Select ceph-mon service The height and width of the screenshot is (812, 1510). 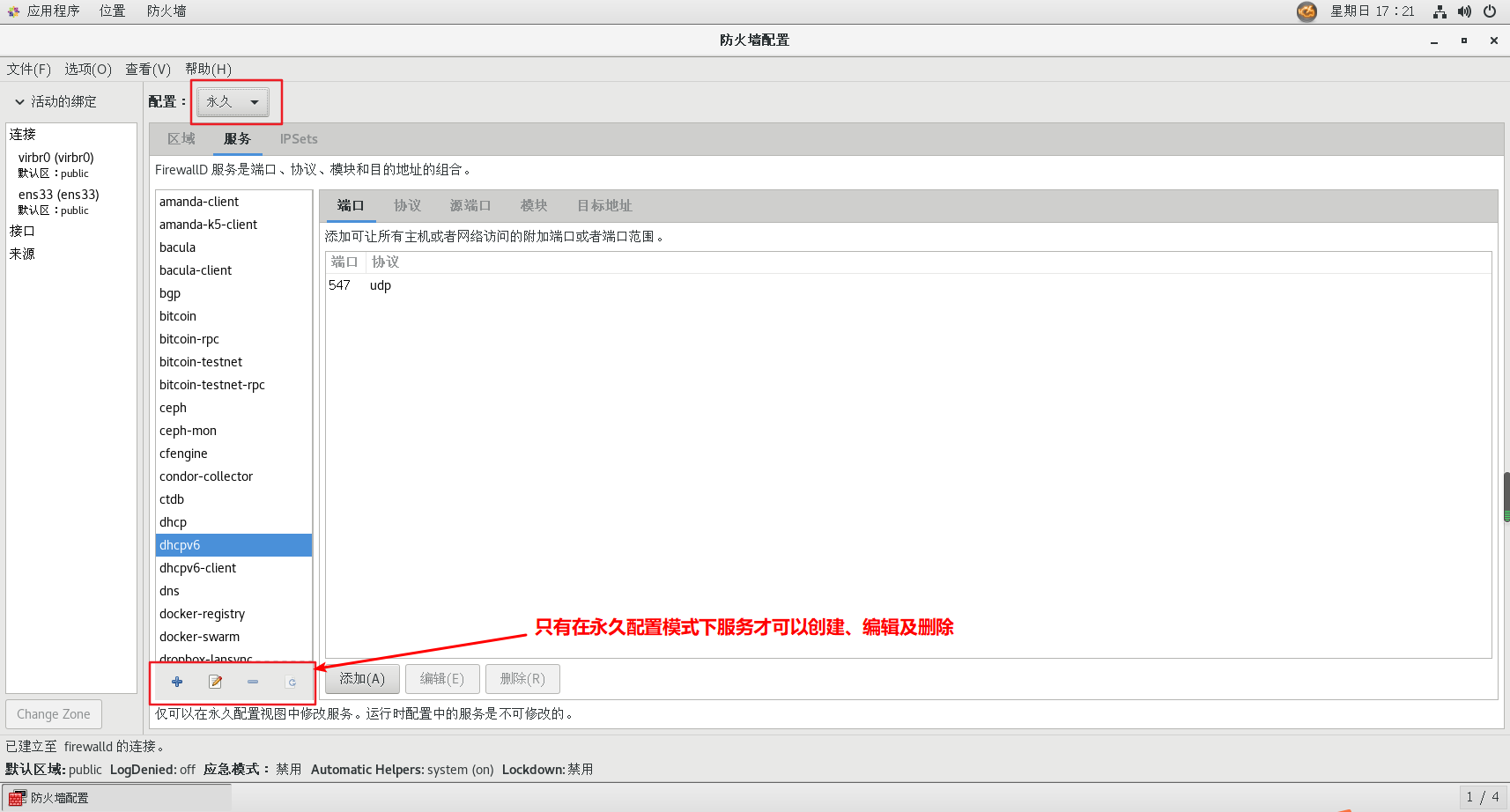click(233, 431)
